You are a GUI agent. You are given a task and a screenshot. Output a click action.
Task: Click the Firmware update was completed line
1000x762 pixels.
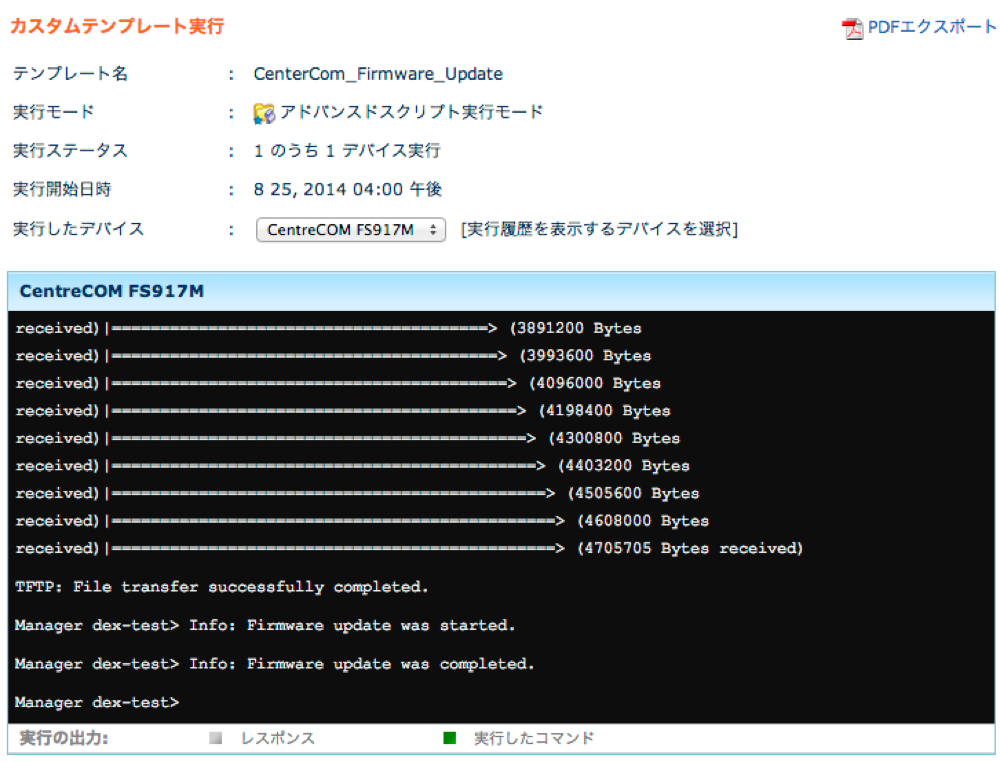click(274, 664)
